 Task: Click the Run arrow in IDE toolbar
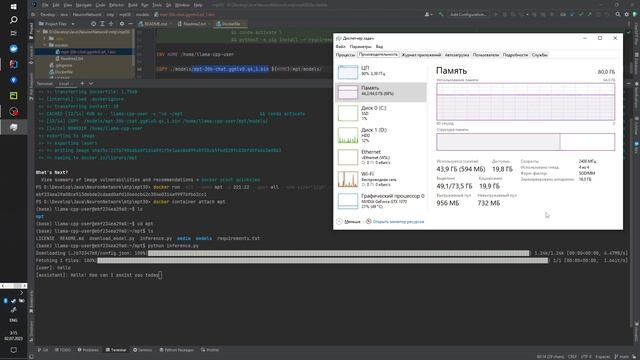pyautogui.click(x=496, y=14)
